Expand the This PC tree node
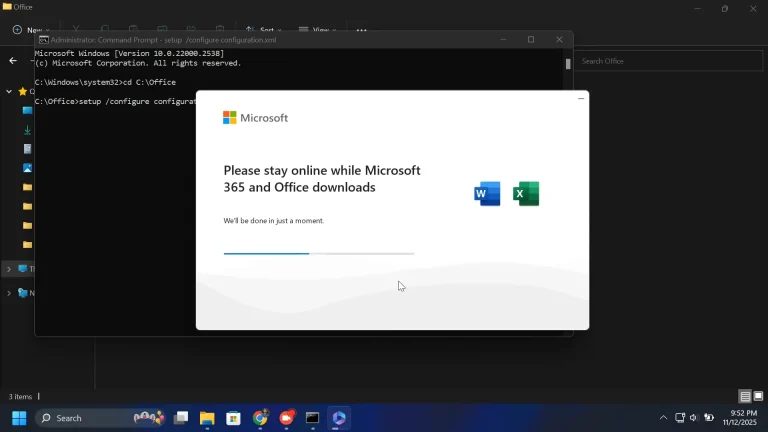Screen dimensions: 768x432 [9, 269]
